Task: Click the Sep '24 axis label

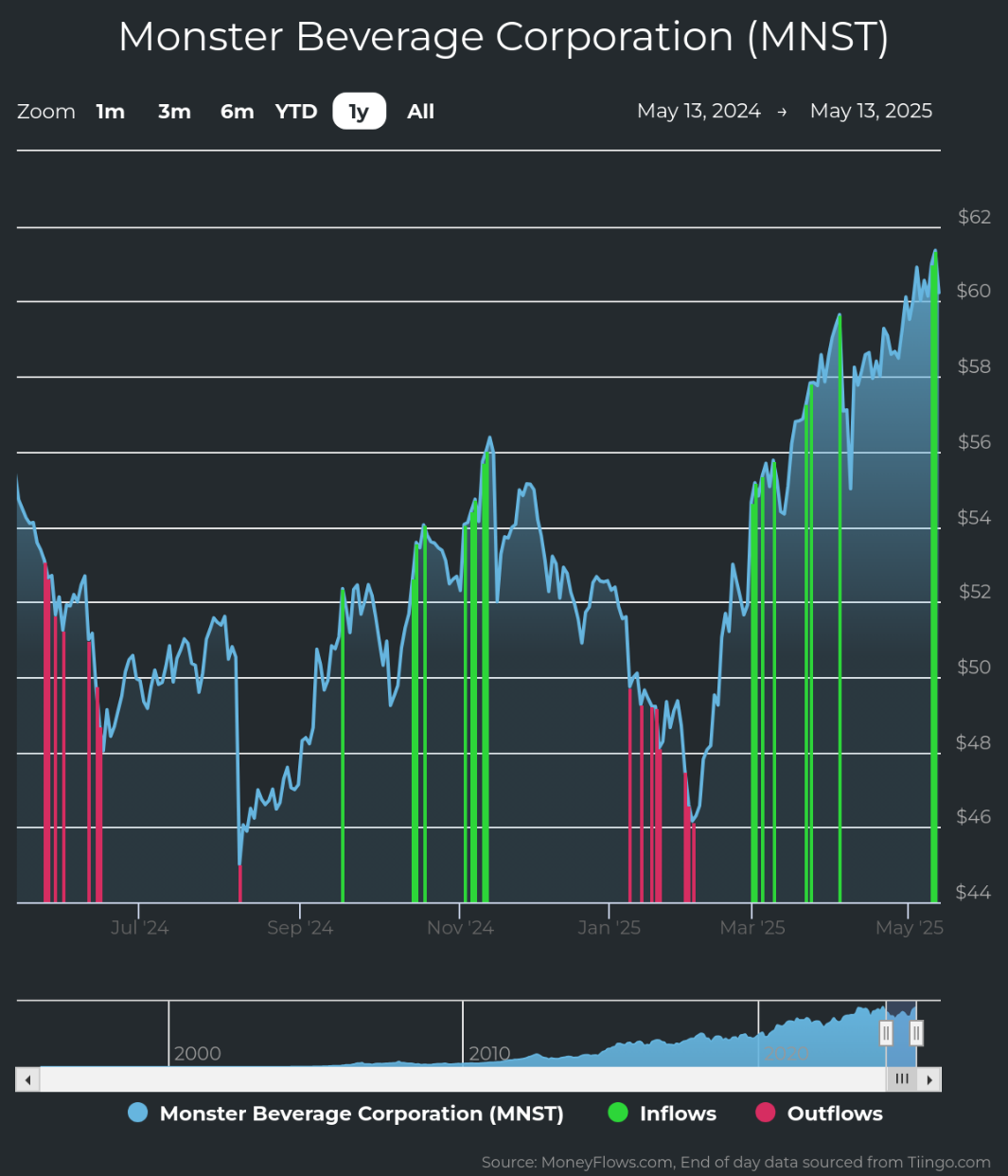Action: (x=300, y=928)
